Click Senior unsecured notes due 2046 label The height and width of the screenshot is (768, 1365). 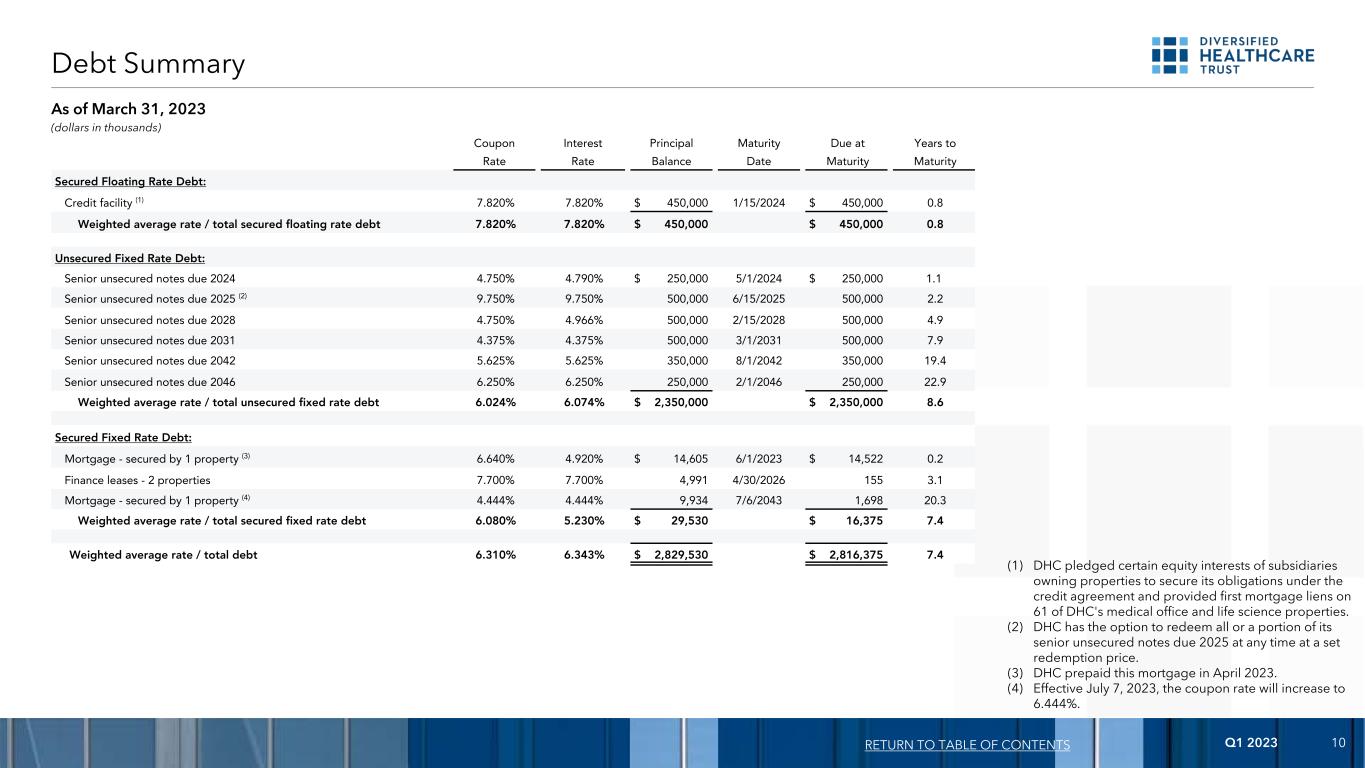(150, 381)
